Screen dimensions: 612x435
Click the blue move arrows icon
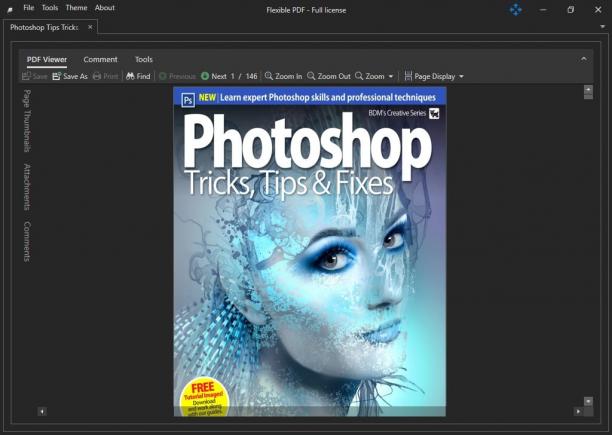pyautogui.click(x=516, y=9)
